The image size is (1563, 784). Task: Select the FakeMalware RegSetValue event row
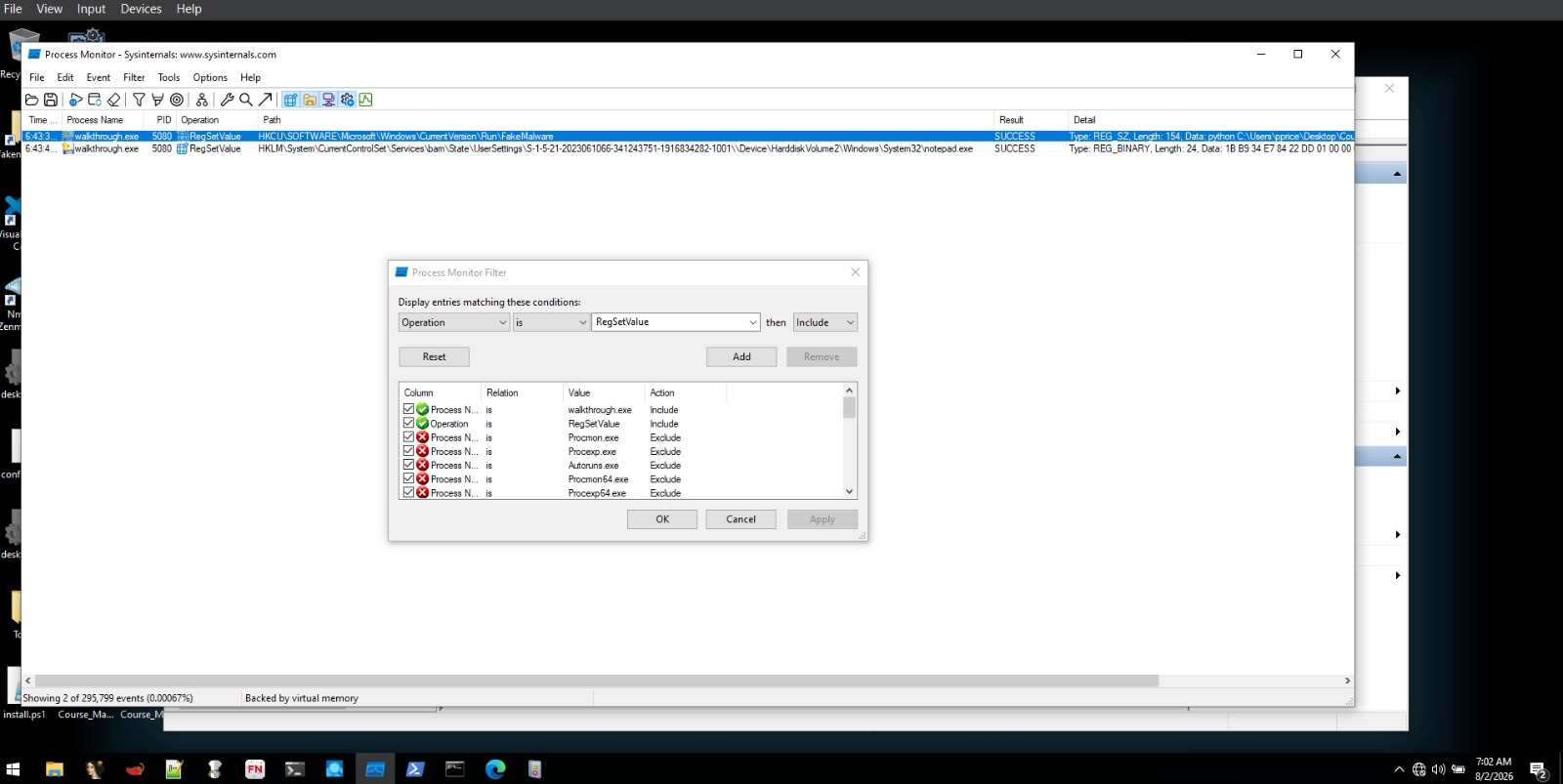688,137
